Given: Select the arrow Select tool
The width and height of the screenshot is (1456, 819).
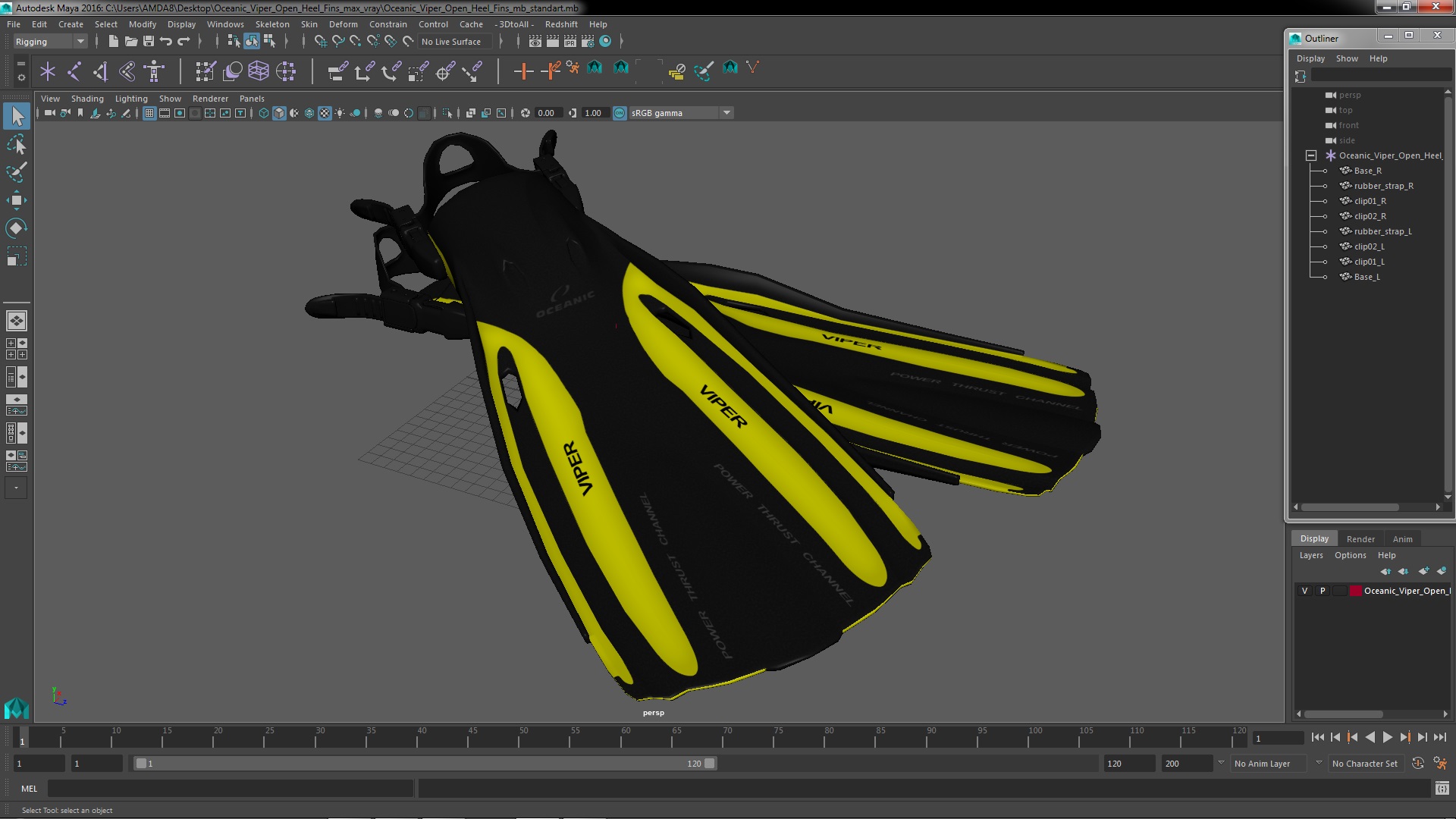Looking at the screenshot, I should (17, 116).
